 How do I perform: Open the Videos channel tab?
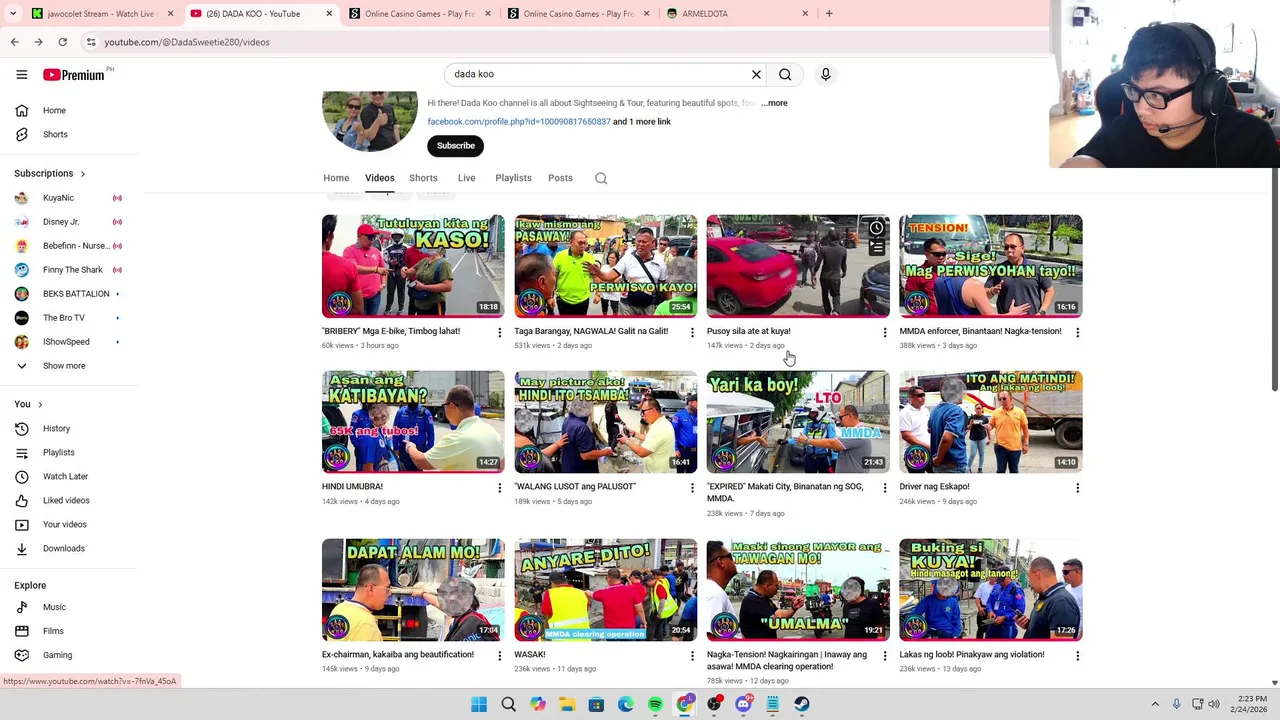(379, 178)
